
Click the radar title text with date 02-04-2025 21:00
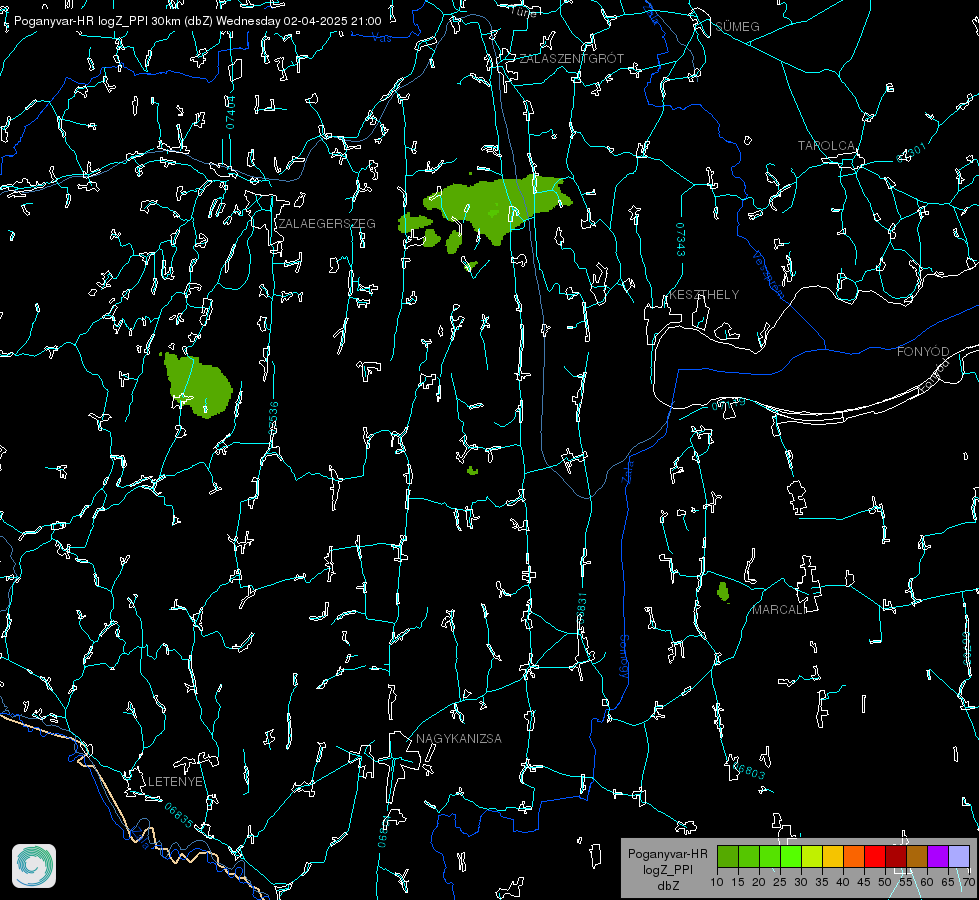click(x=197, y=21)
